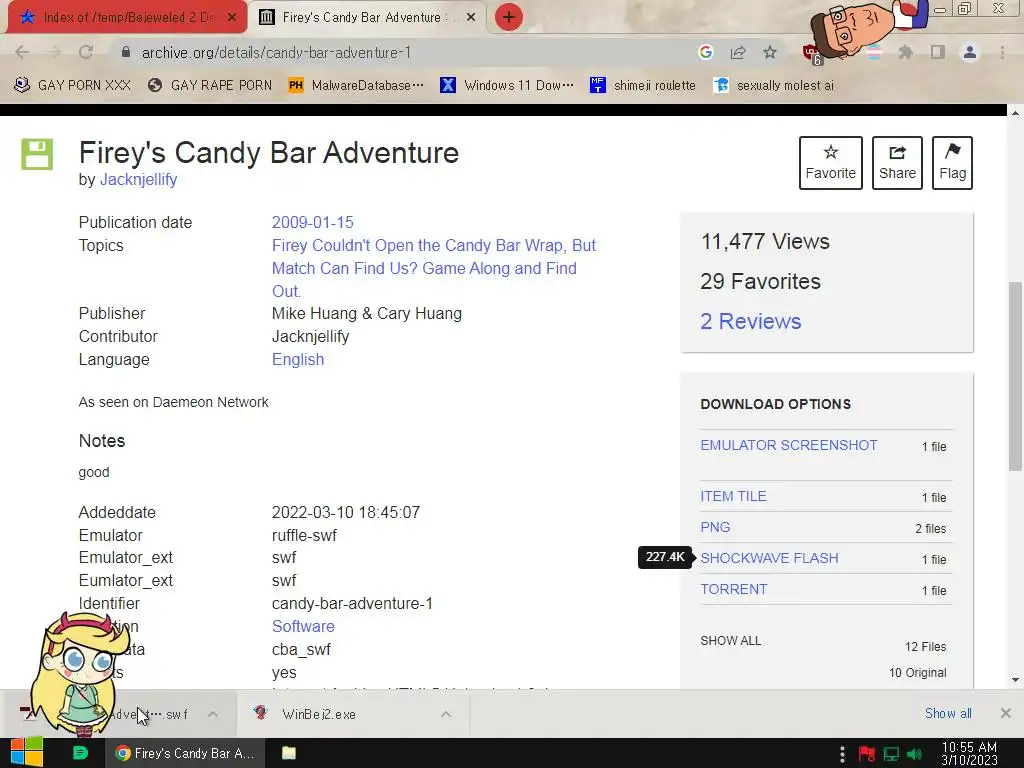1024x768 pixels.
Task: Close the Index of /temp/Bejeweled tab
Action: click(232, 17)
